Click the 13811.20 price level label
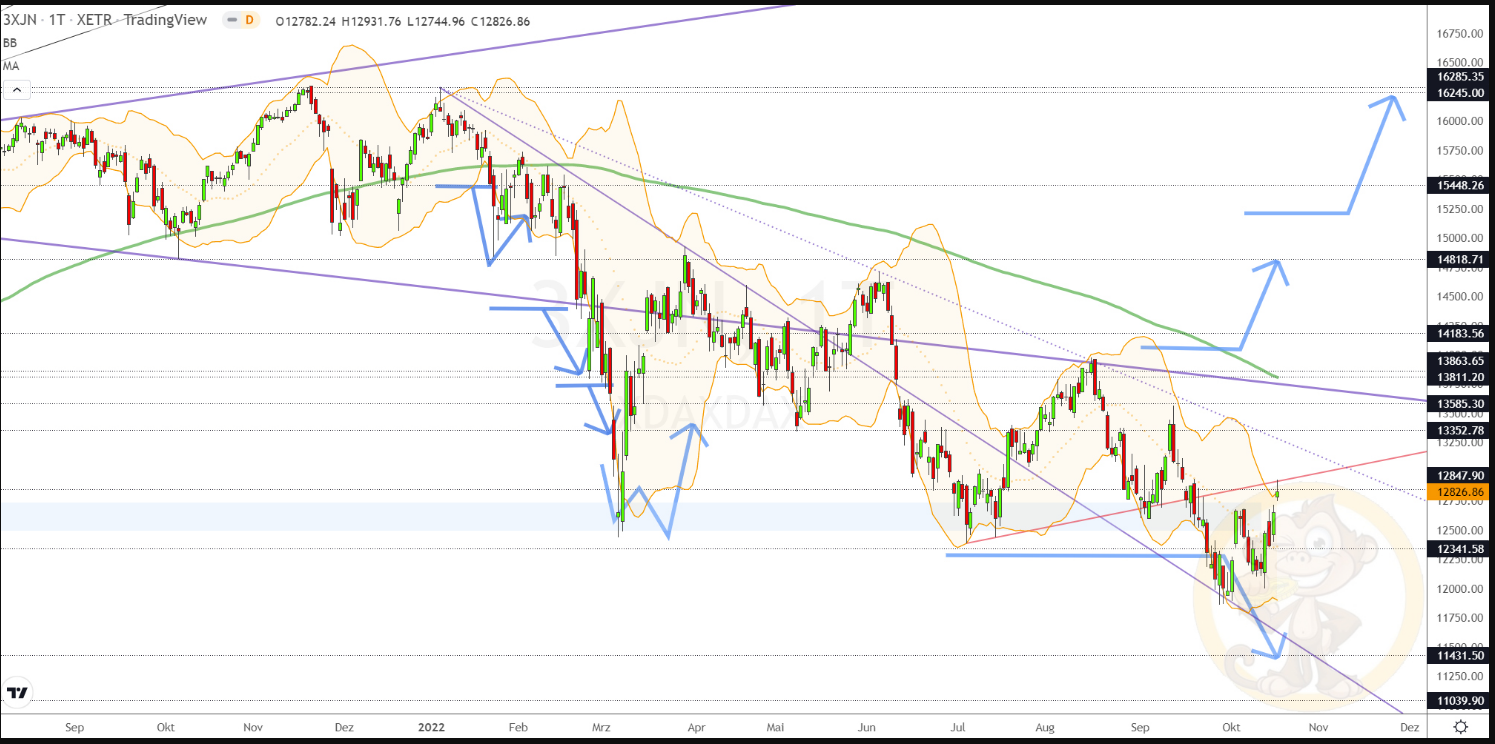Image resolution: width=1495 pixels, height=744 pixels. (1460, 377)
